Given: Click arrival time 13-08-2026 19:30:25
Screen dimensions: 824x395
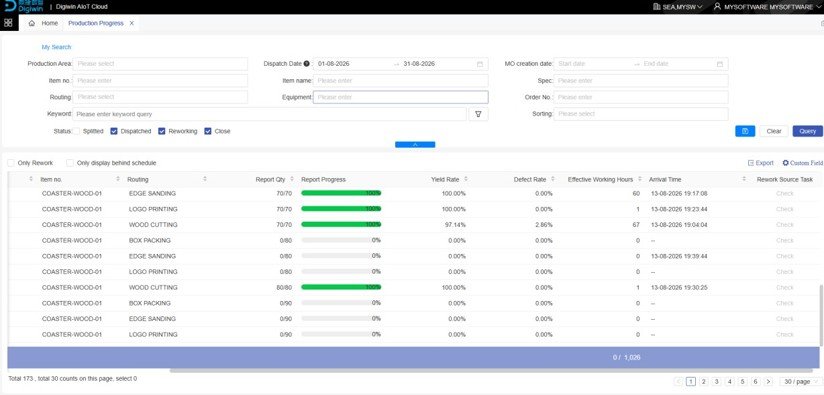Looking at the screenshot, I should [678, 288].
